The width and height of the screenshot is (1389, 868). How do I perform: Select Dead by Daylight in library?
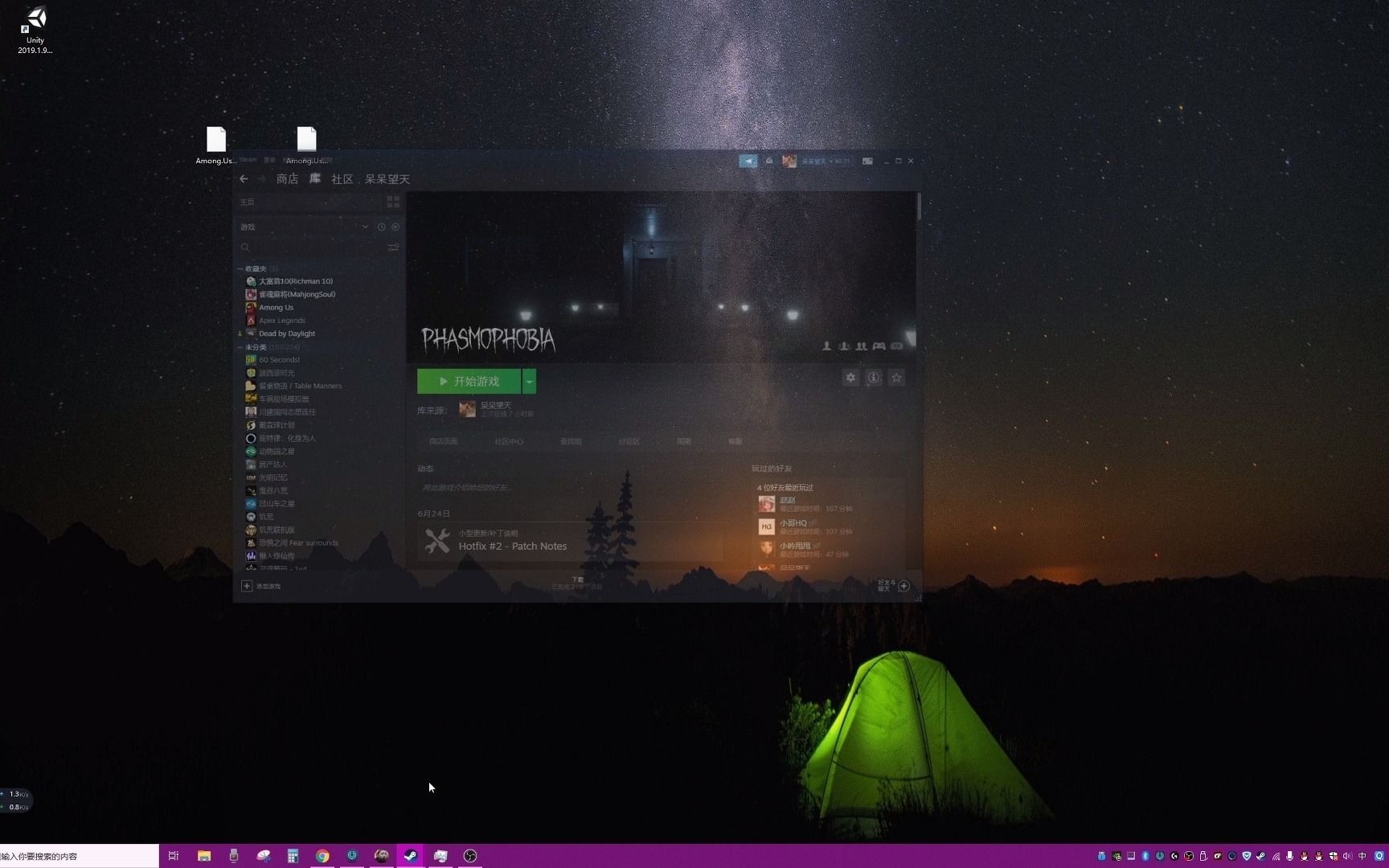pos(286,334)
